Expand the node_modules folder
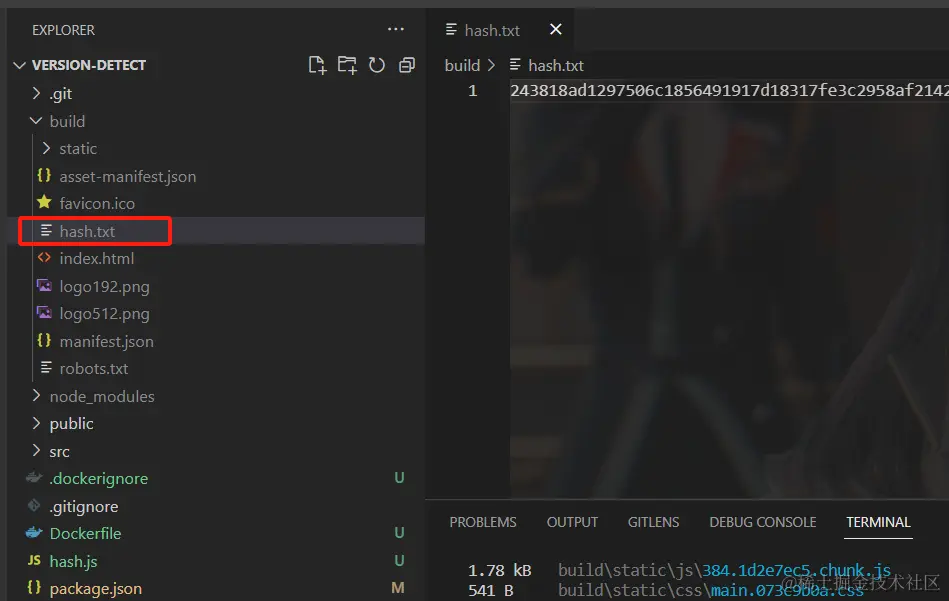The width and height of the screenshot is (949, 601). point(36,396)
